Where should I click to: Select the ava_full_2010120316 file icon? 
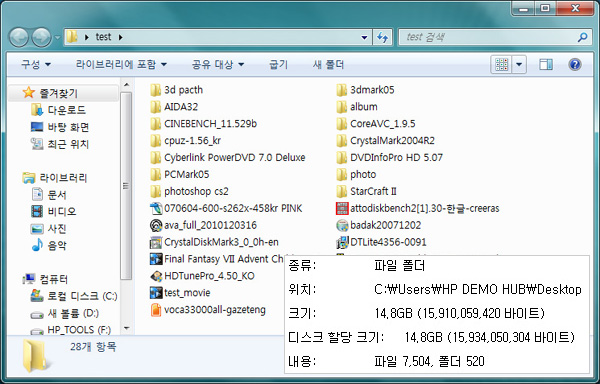156,225
